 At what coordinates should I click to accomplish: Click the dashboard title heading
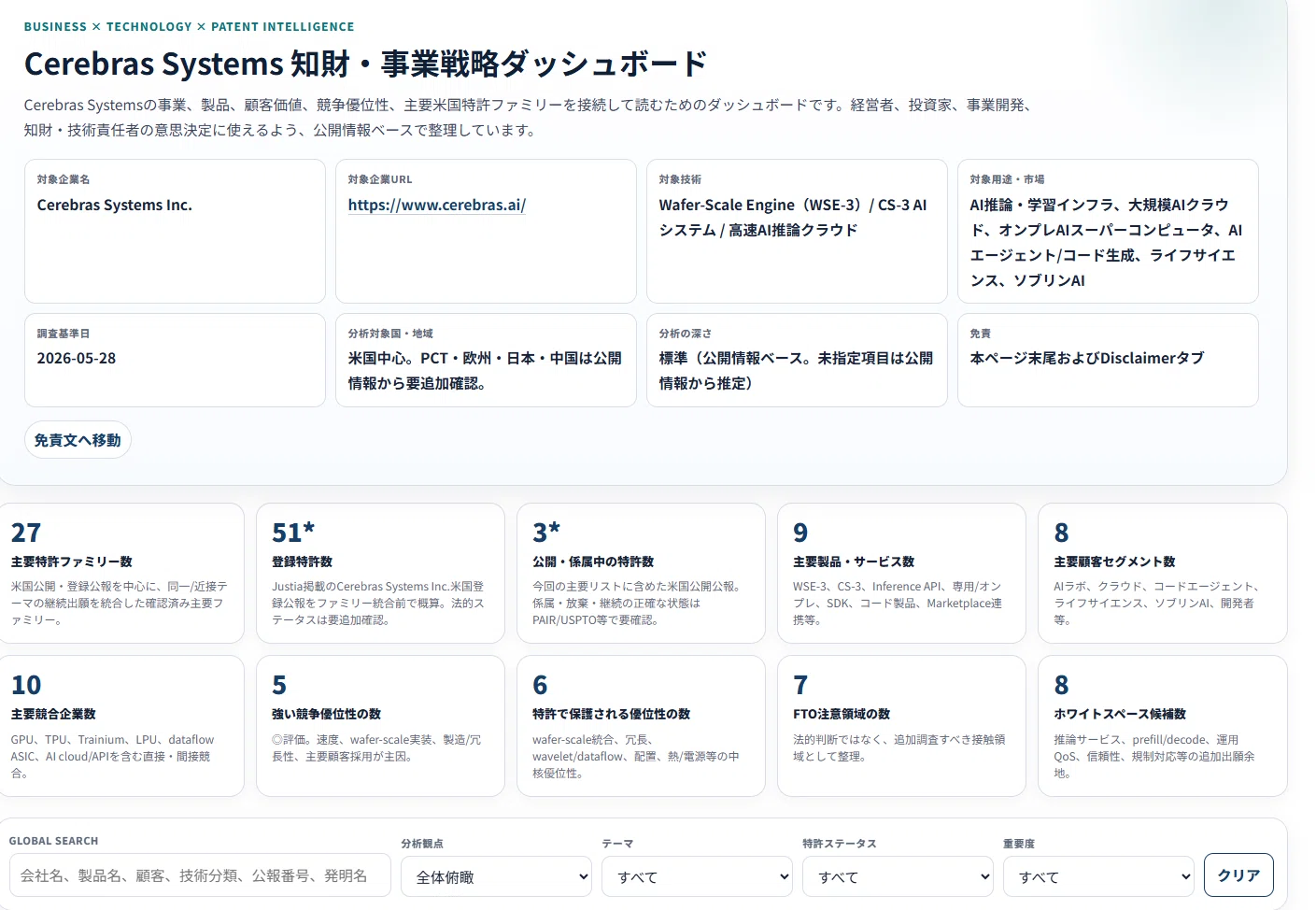coord(365,64)
